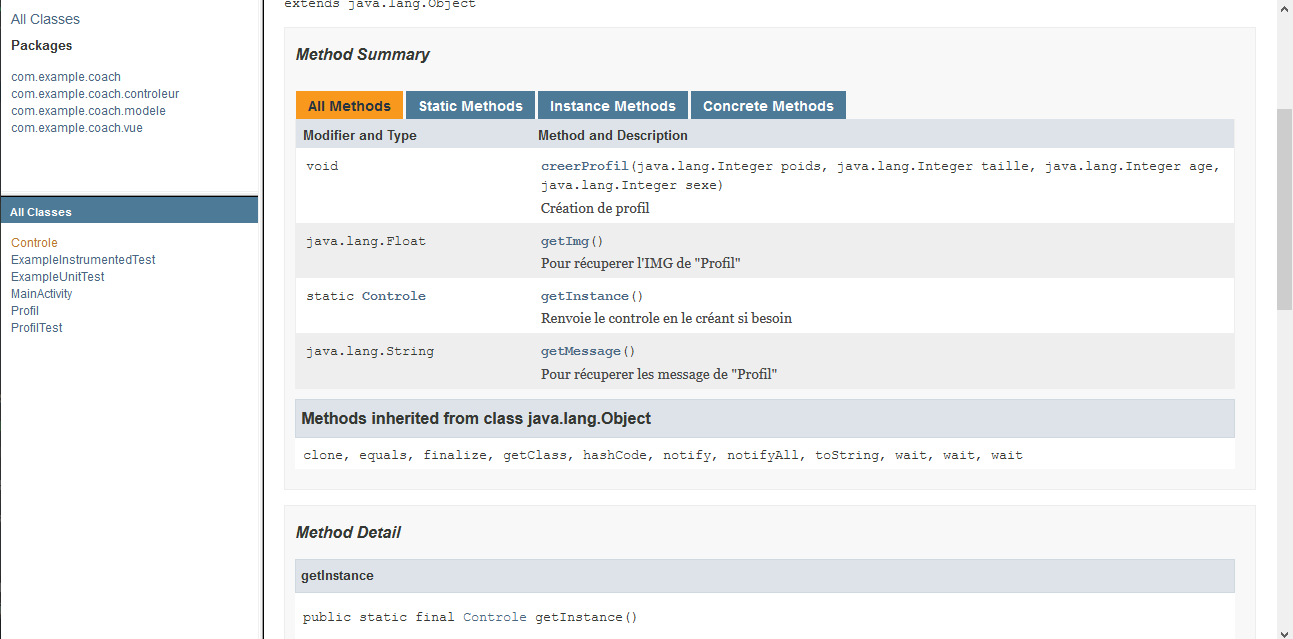Open the com.example.coach.controleur package link
Screen dimensions: 1293x639
(95, 94)
